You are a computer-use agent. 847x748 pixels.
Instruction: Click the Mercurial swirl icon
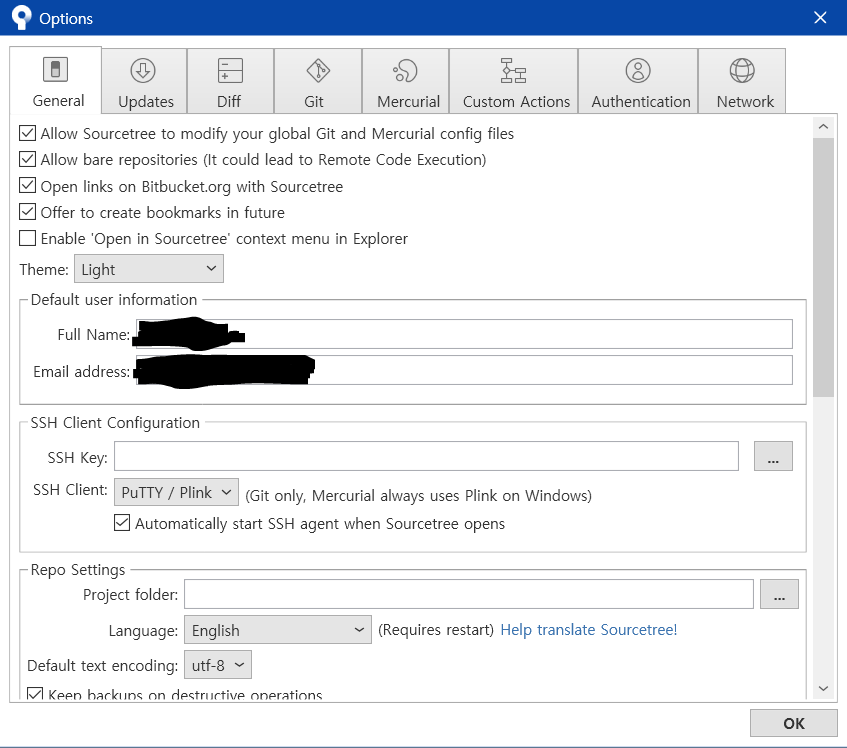tap(405, 71)
